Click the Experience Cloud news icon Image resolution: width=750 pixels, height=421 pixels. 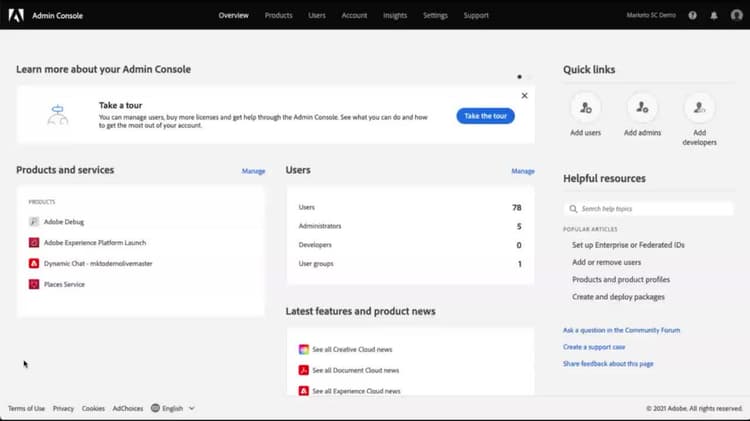[x=304, y=391]
